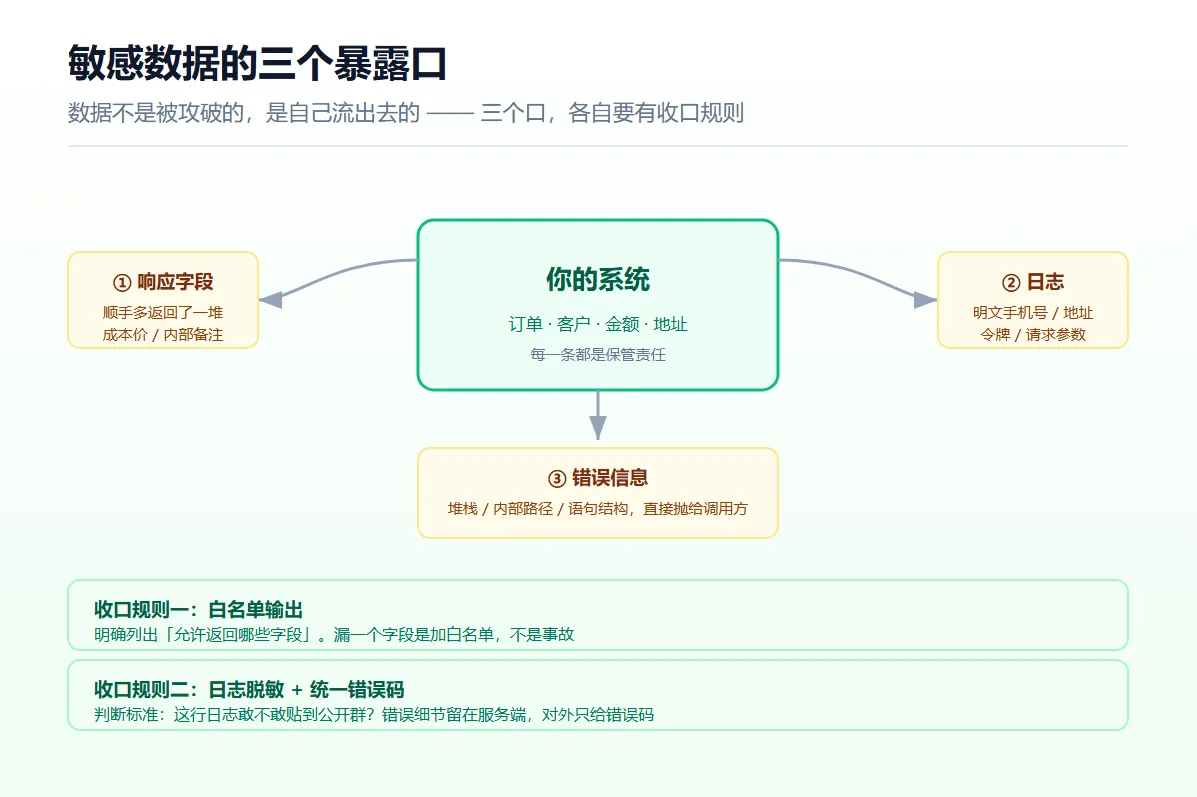Select the ① 响应字段 card heading

point(163,282)
